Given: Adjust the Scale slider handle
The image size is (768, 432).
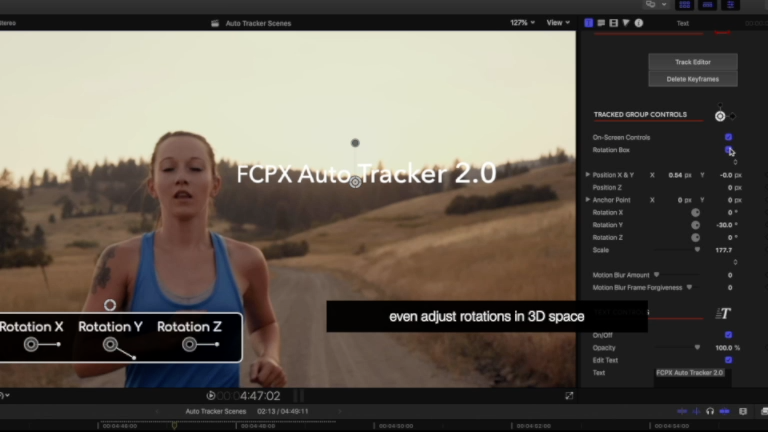Looking at the screenshot, I should (697, 250).
